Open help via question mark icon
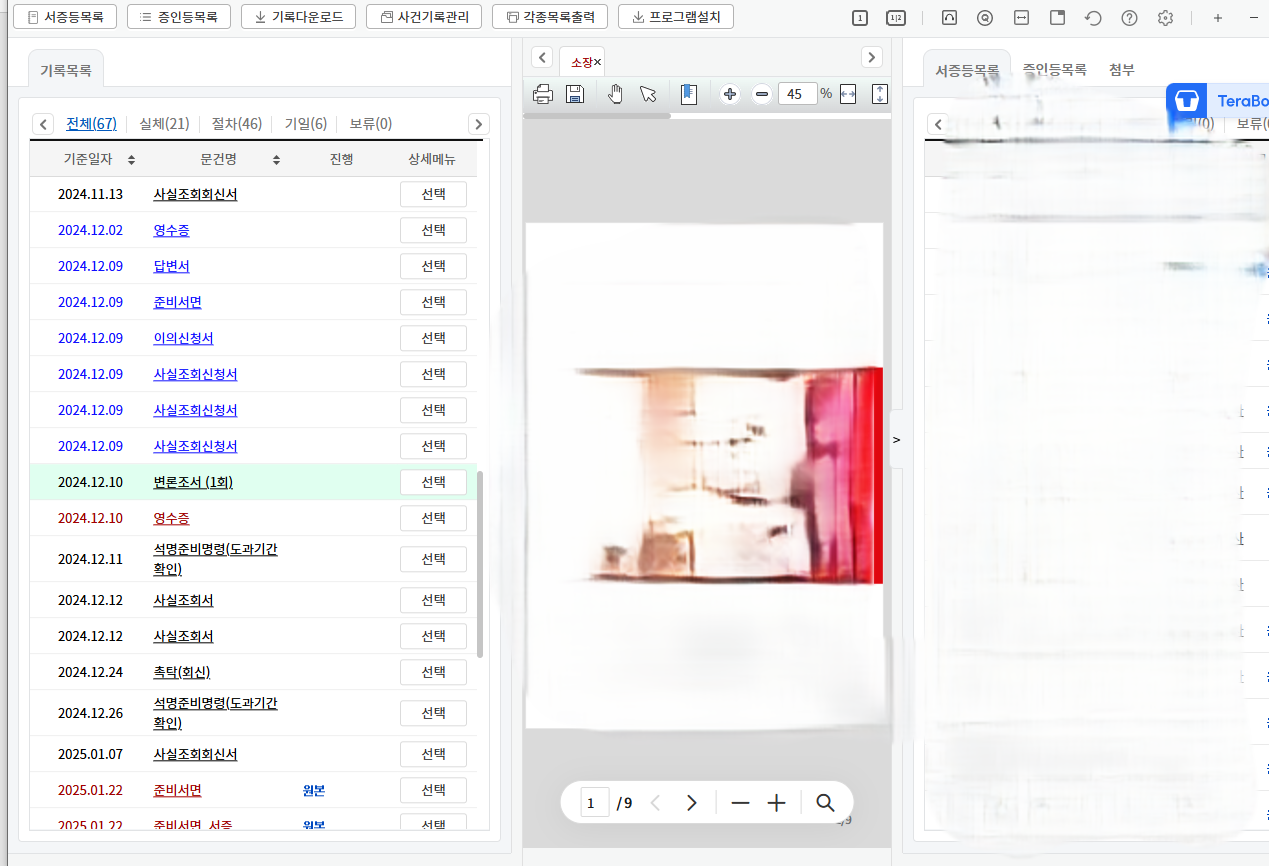1269x866 pixels. [1130, 18]
